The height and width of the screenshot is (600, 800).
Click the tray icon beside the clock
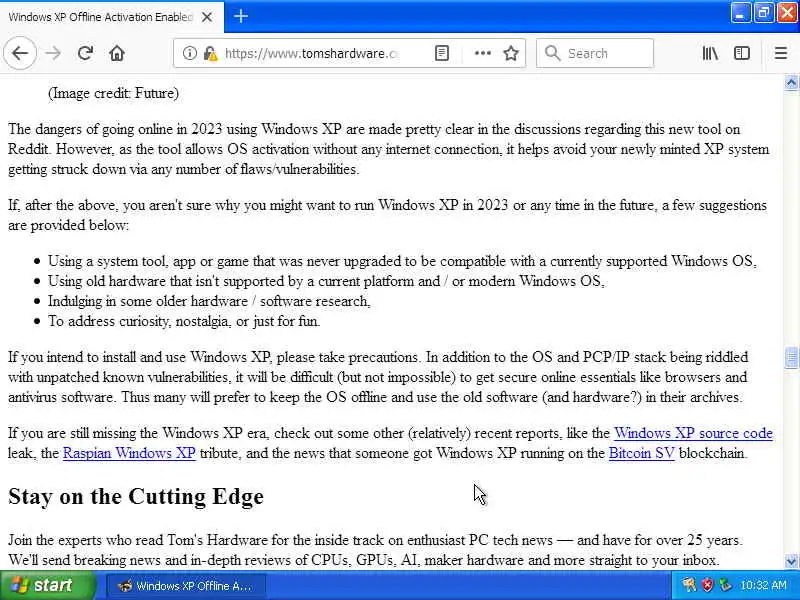click(725, 585)
